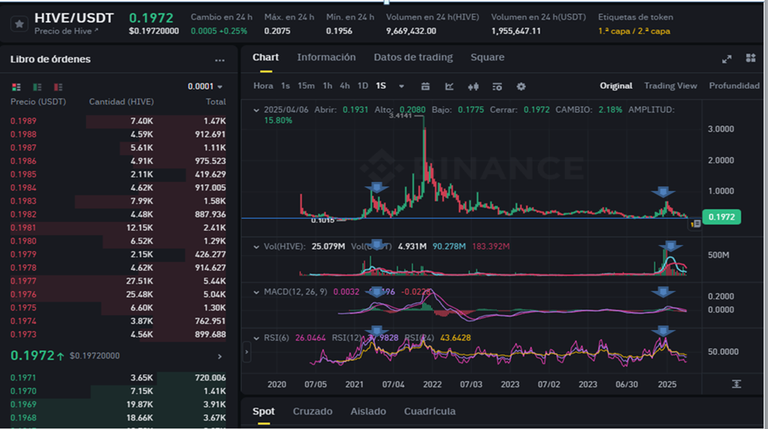Switch to Original chart view
768x429 pixels.
point(616,86)
